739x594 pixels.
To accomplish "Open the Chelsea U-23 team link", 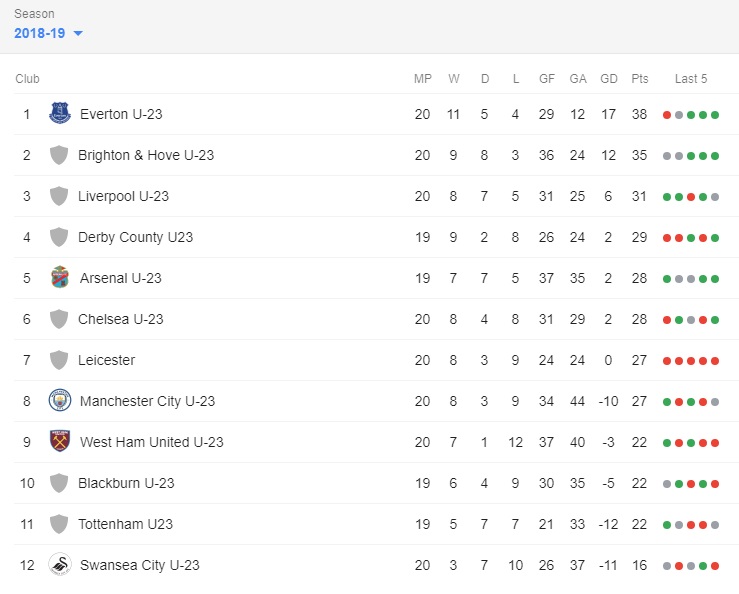I will click(x=121, y=319).
